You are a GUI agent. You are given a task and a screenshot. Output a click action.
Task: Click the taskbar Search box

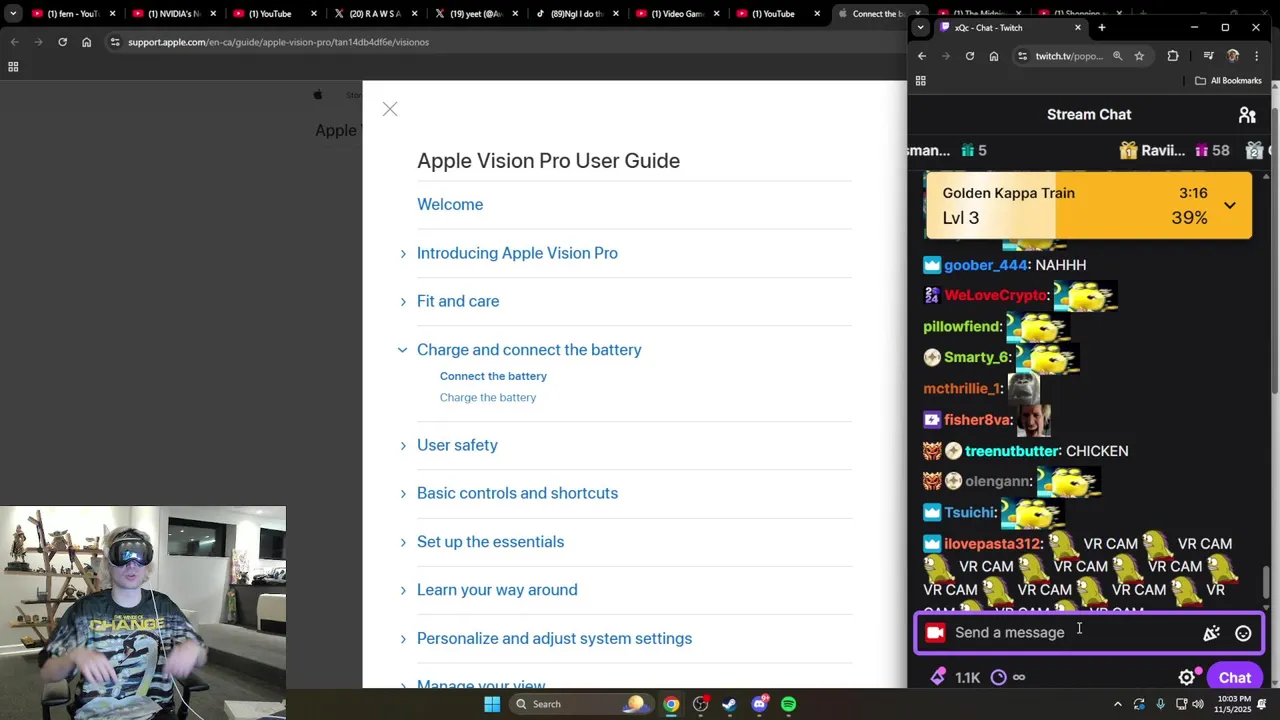(580, 704)
